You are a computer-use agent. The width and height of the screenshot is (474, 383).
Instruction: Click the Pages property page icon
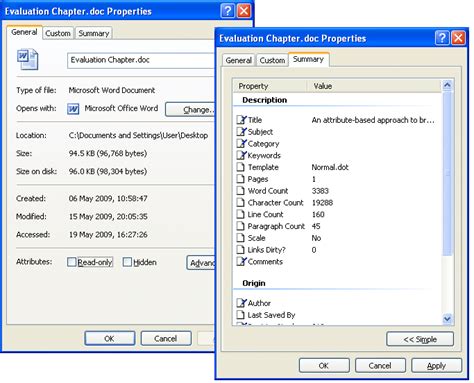[240, 179]
